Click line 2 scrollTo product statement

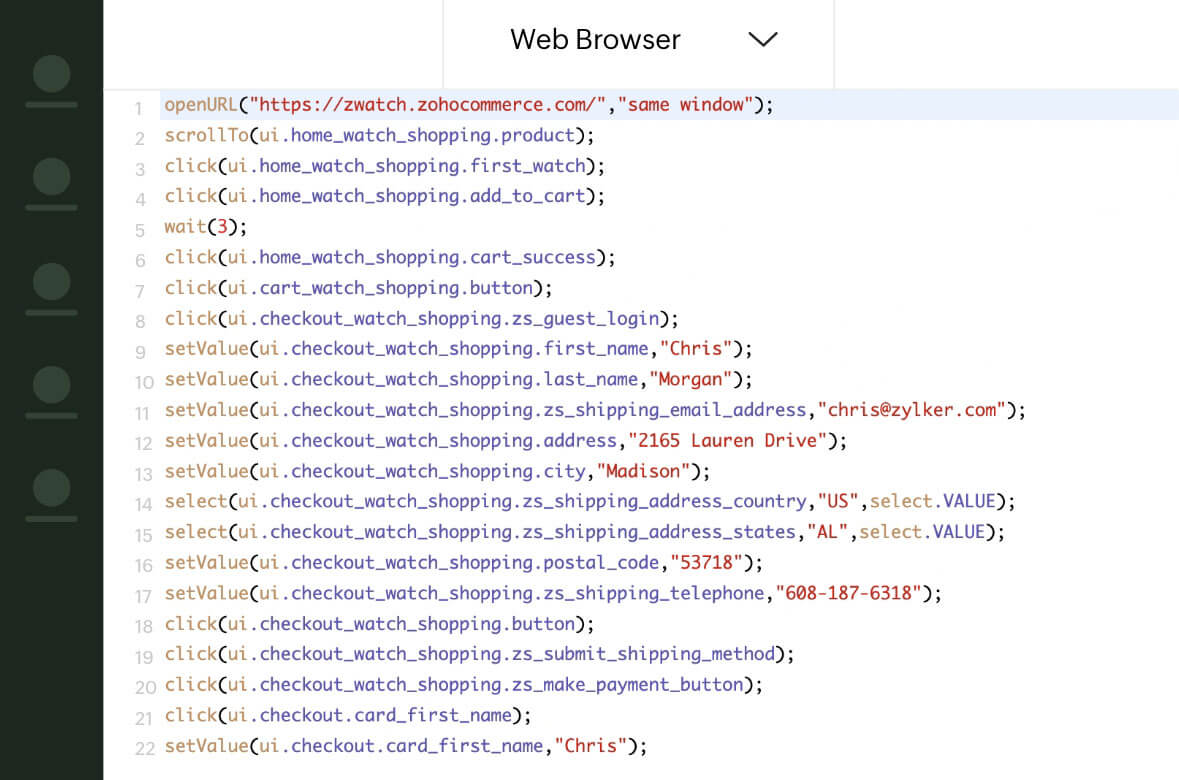tap(379, 135)
